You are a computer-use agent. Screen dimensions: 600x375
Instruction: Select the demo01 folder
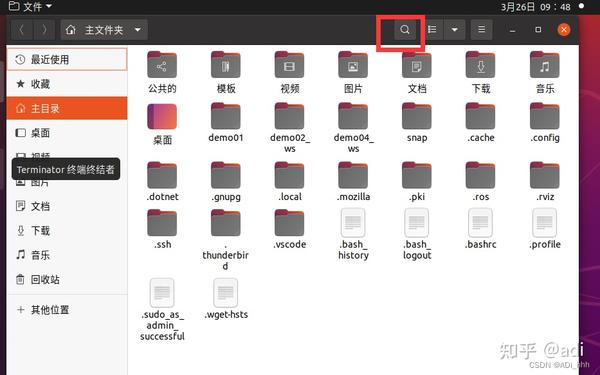pyautogui.click(x=226, y=122)
